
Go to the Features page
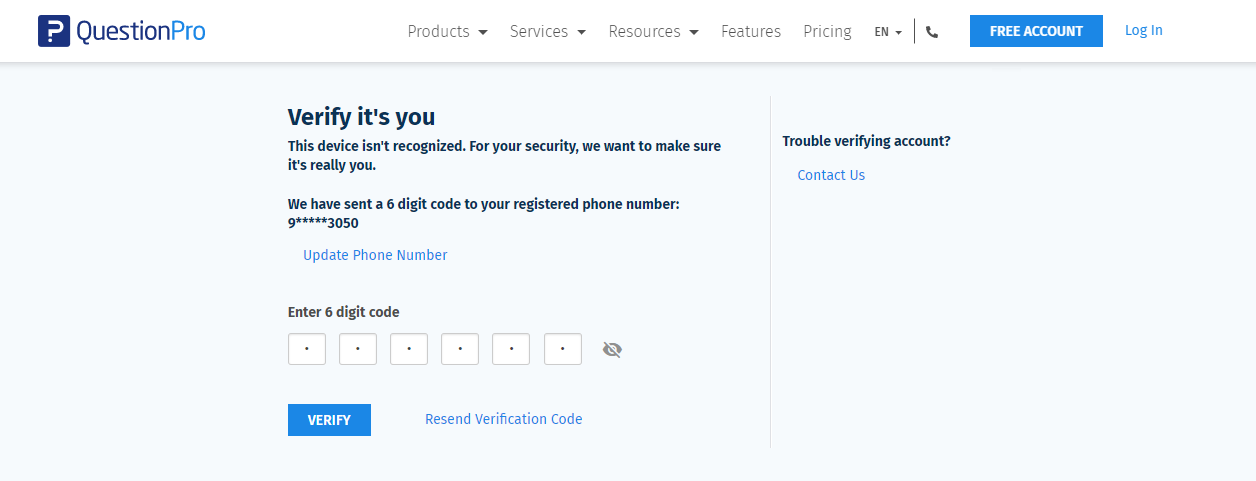751,32
